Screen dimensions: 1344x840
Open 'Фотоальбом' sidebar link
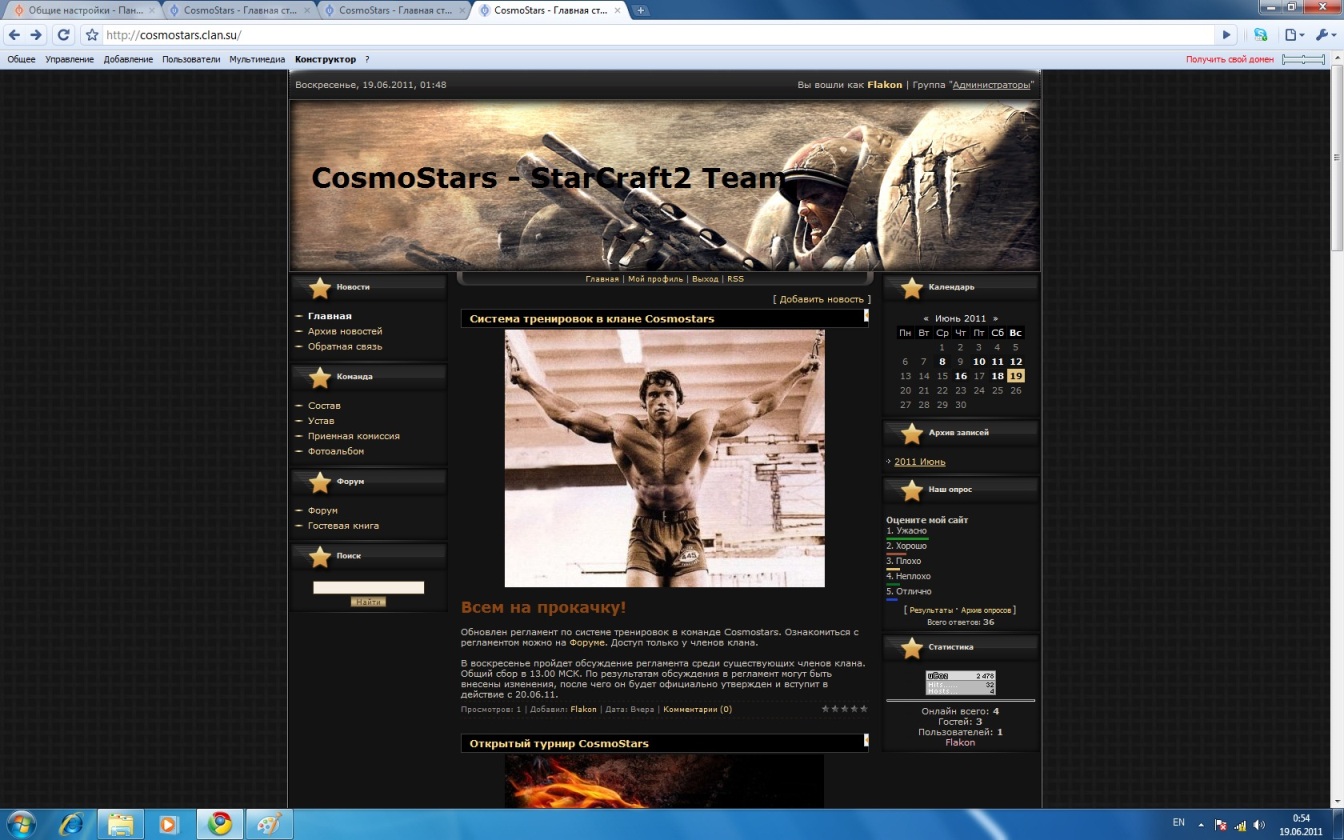(336, 451)
